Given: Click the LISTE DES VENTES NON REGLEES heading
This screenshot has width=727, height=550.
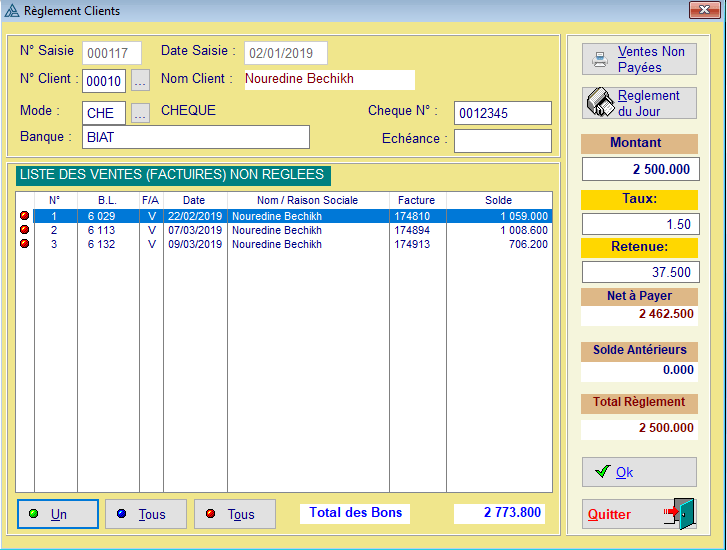Looking at the screenshot, I should (173, 175).
